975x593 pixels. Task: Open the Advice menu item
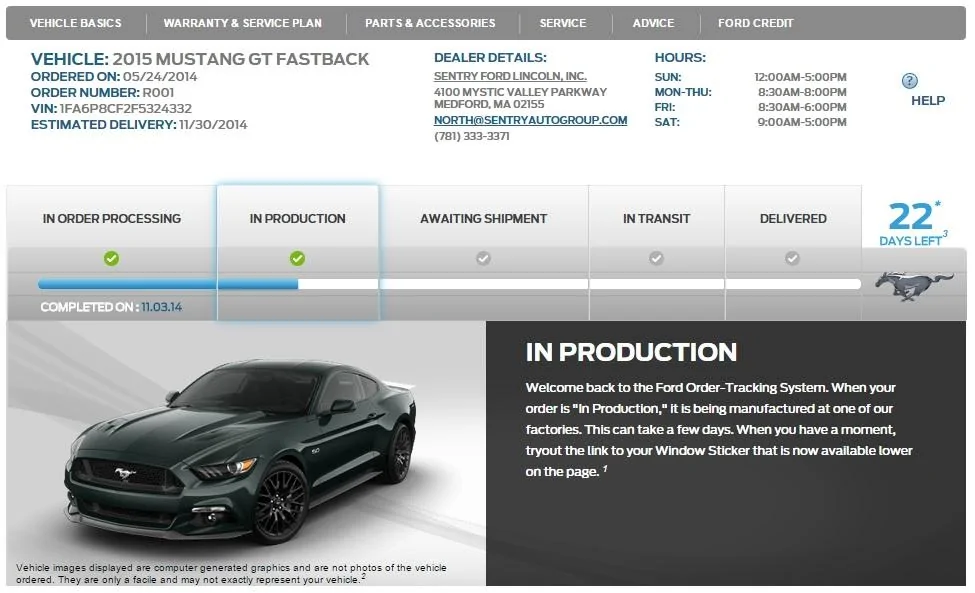point(653,23)
